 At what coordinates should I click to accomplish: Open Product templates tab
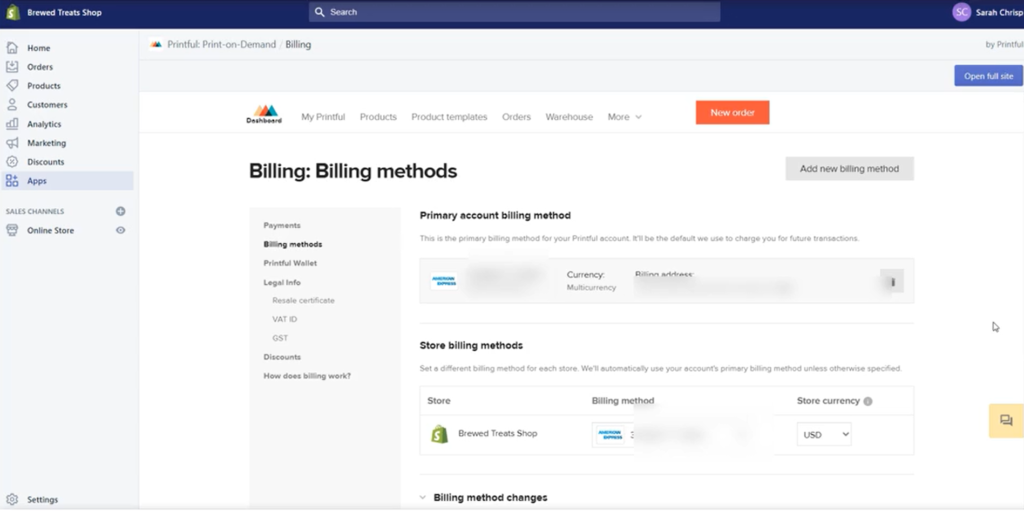coord(449,117)
